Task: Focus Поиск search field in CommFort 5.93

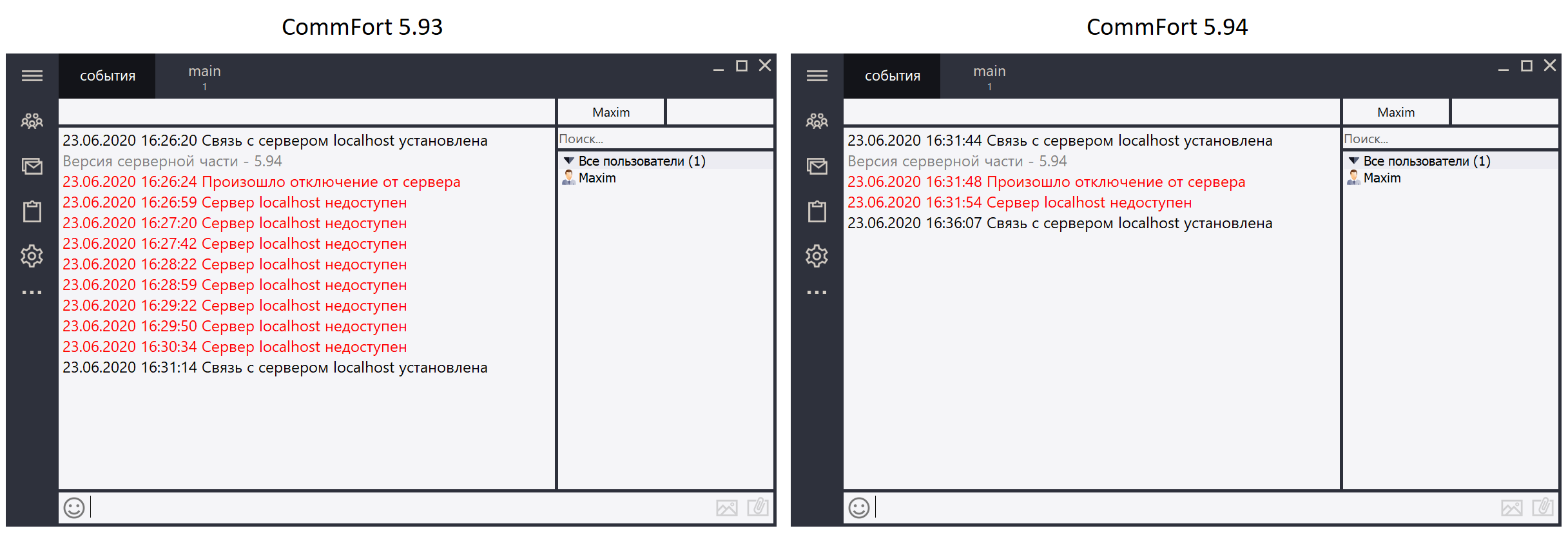Action: tap(666, 139)
